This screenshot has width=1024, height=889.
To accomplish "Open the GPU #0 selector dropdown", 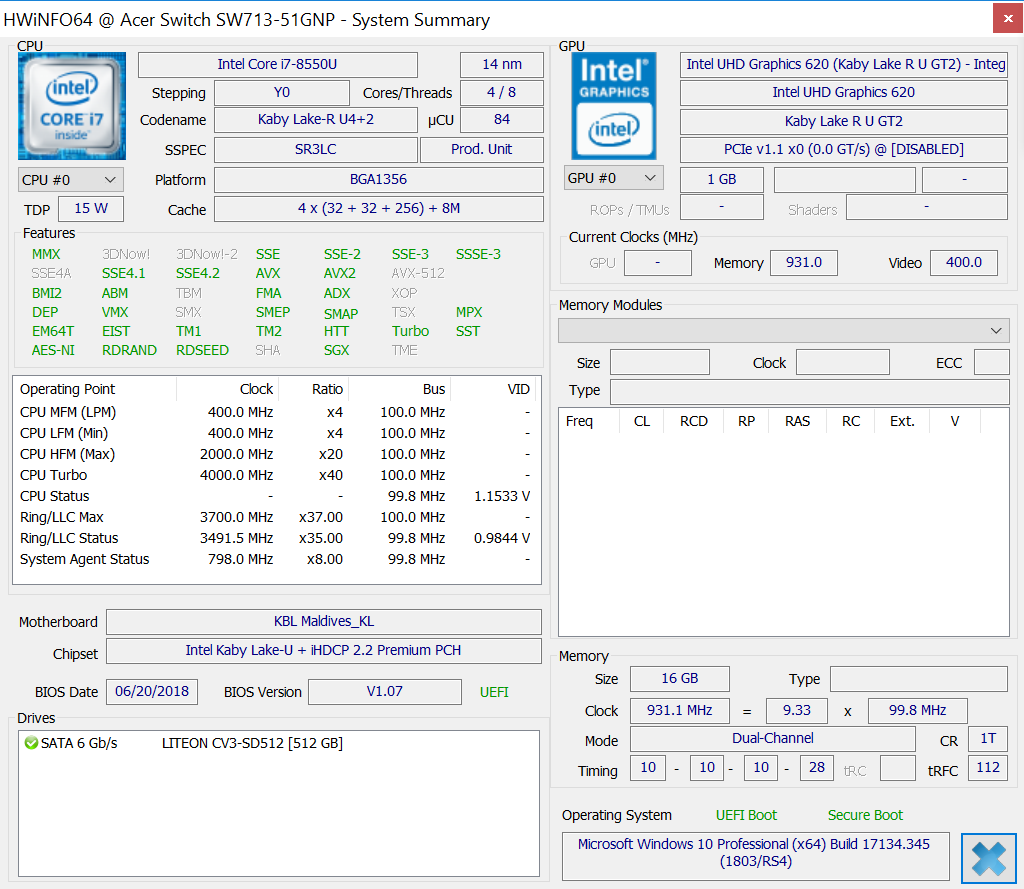I will 614,178.
